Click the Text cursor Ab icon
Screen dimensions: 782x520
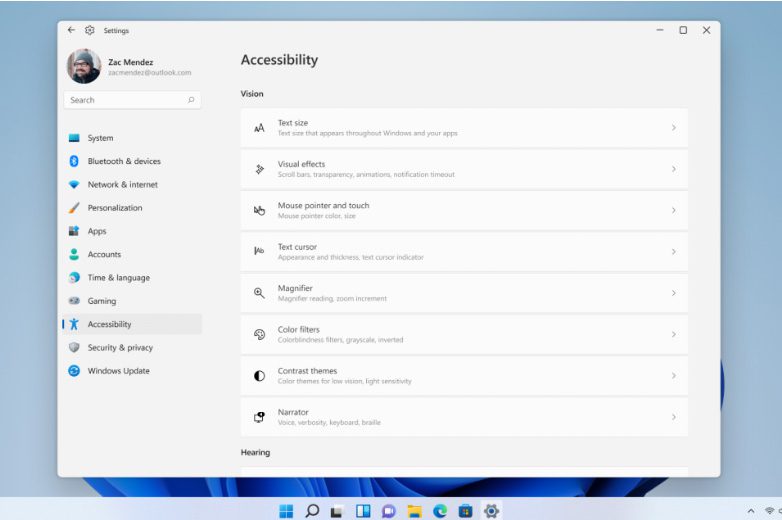[259, 251]
